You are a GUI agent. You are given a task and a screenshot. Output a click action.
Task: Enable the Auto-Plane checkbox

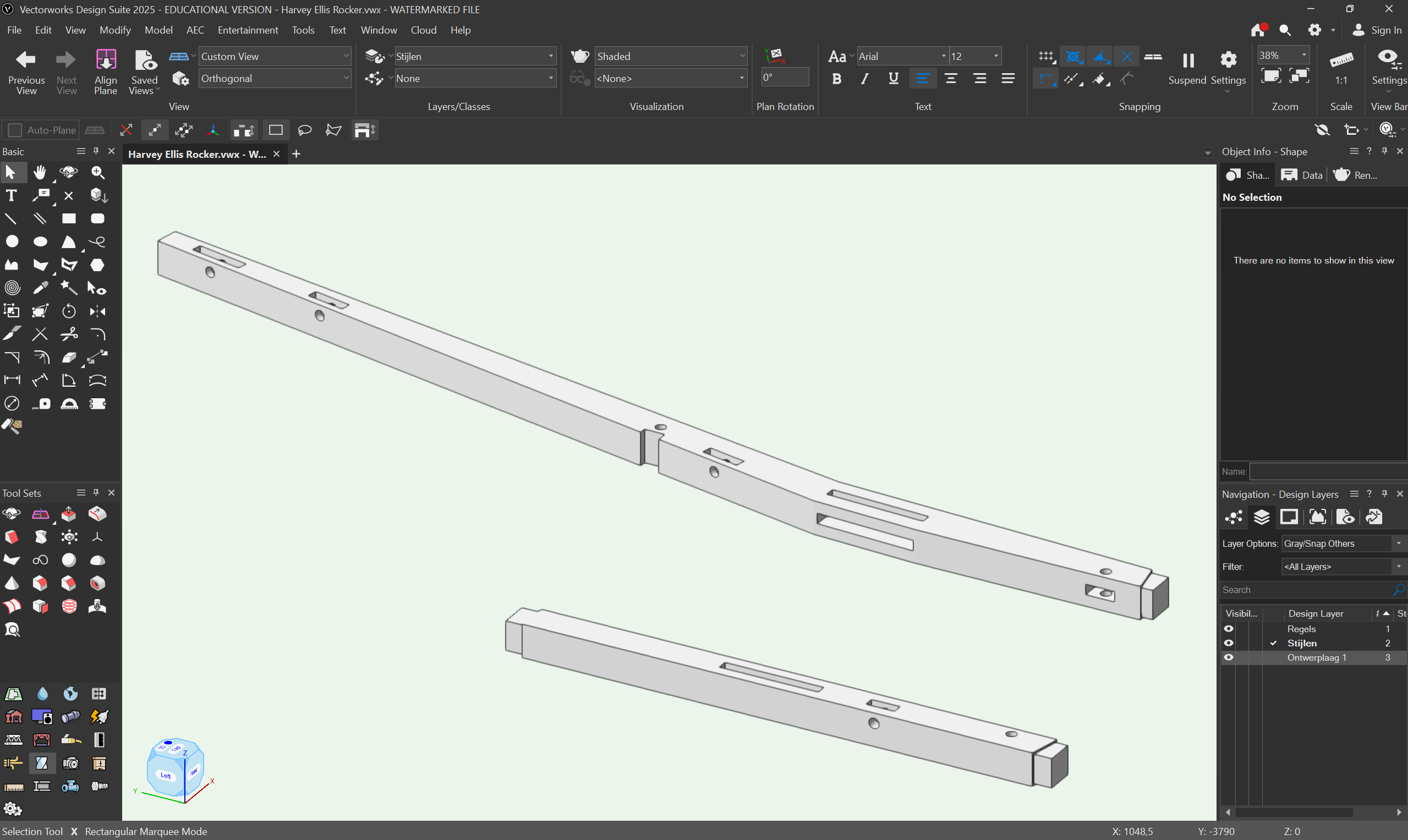point(15,130)
